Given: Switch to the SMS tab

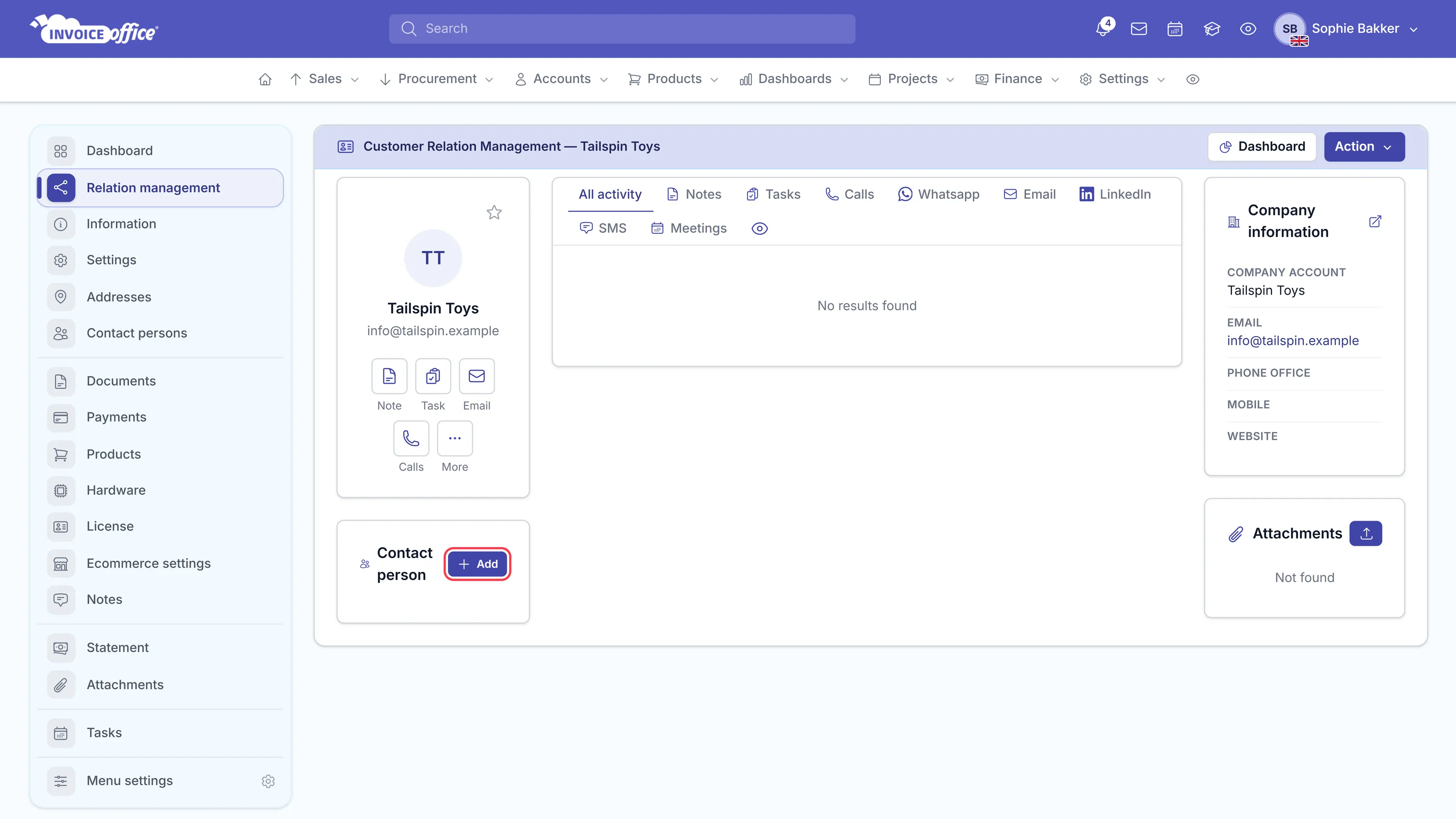Looking at the screenshot, I should click(x=602, y=228).
